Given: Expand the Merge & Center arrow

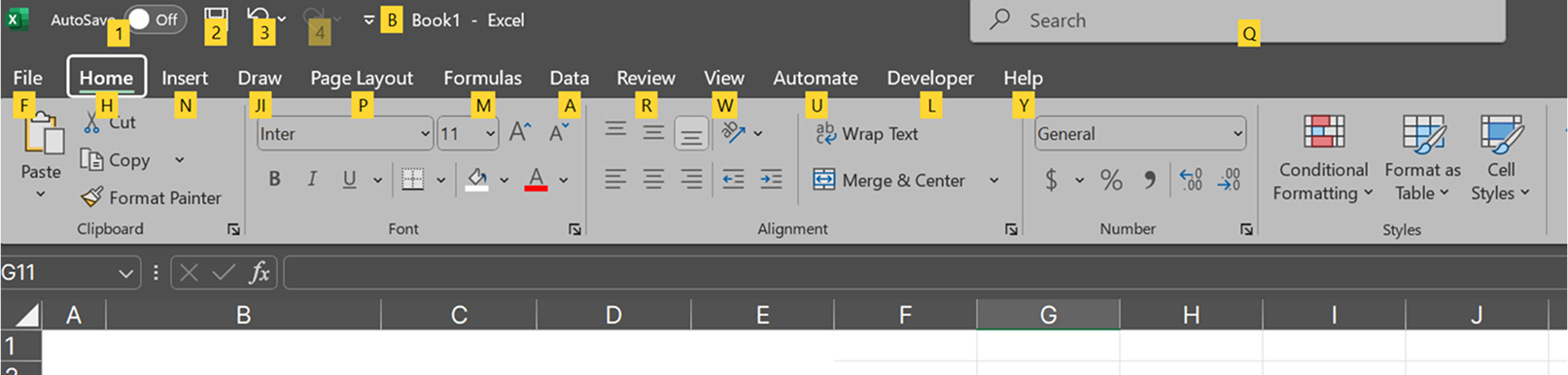Looking at the screenshot, I should tap(994, 181).
